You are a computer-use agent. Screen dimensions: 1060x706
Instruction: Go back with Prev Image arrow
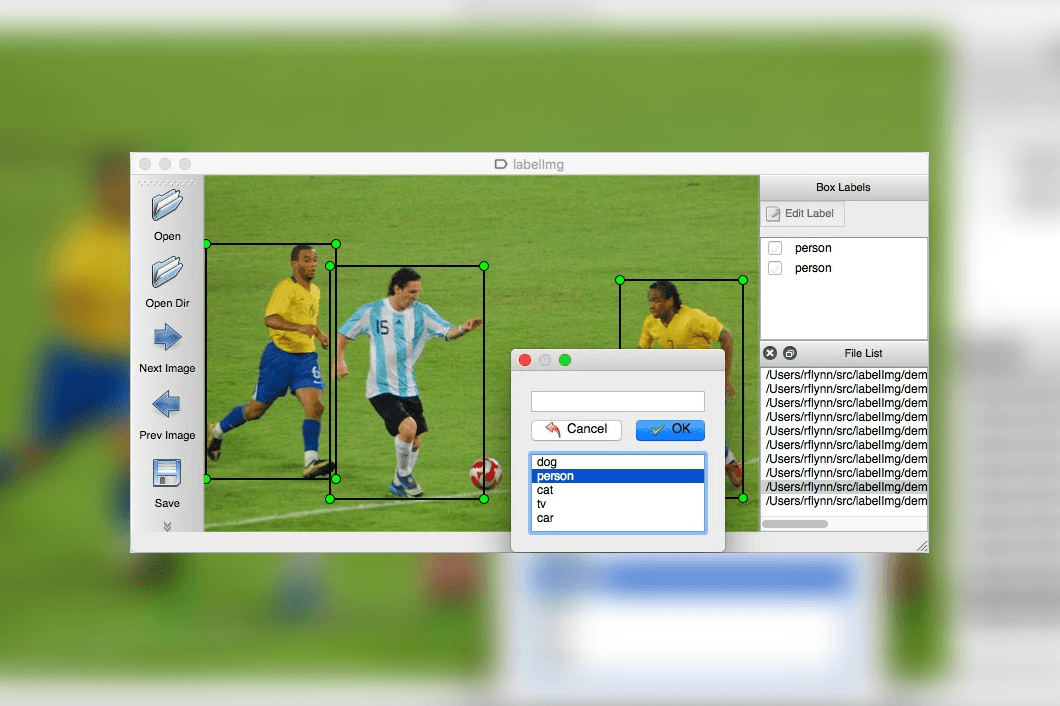[x=167, y=404]
